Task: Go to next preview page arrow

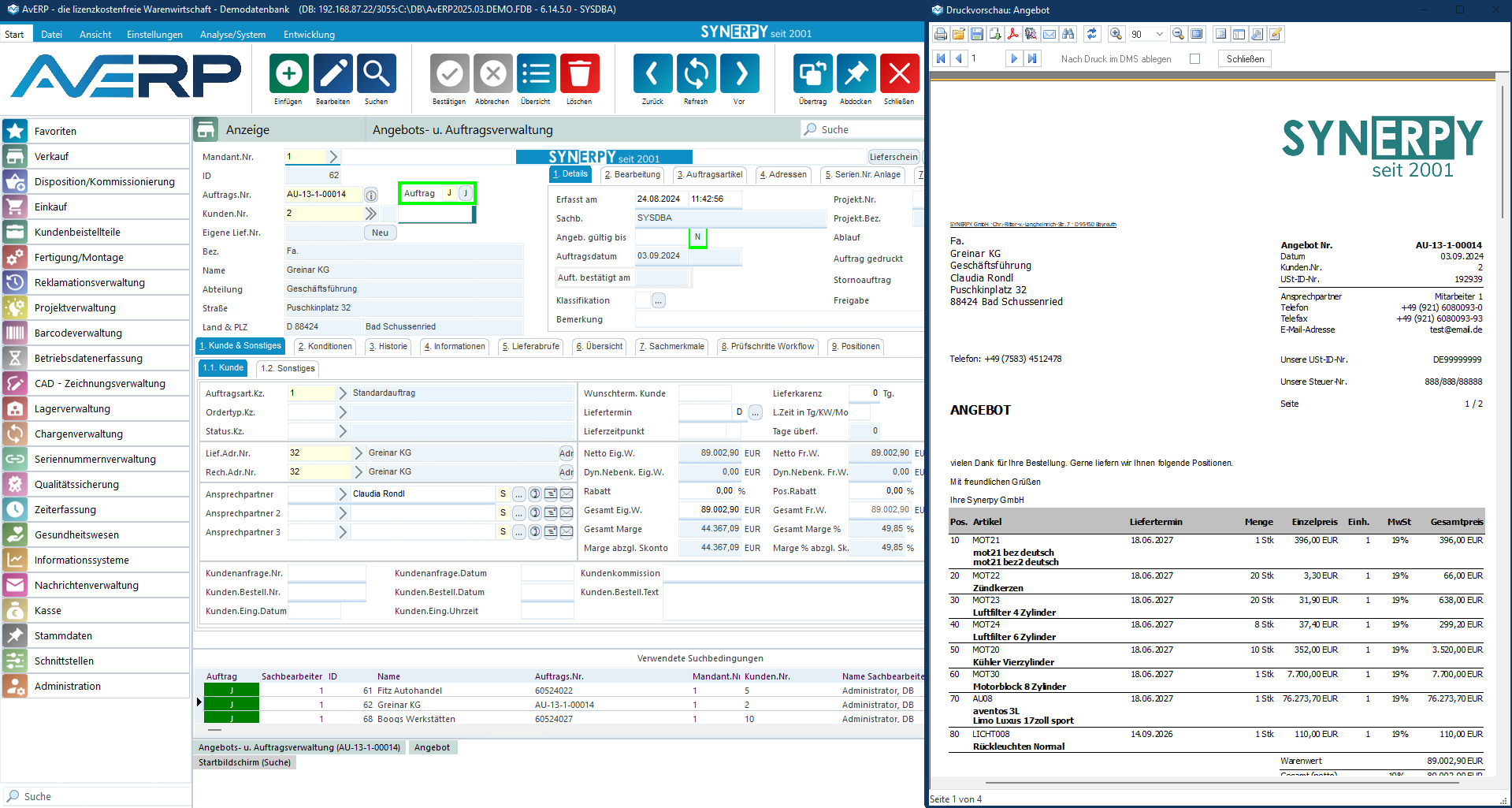Action: pyautogui.click(x=1013, y=58)
